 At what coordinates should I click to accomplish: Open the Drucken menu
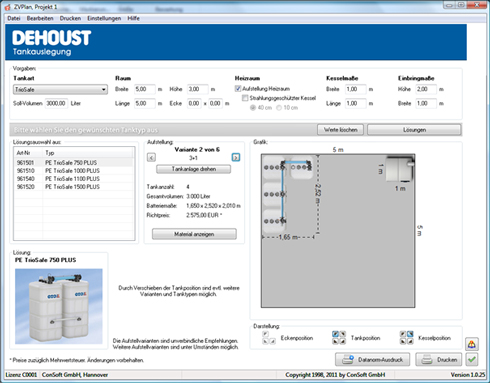click(70, 18)
